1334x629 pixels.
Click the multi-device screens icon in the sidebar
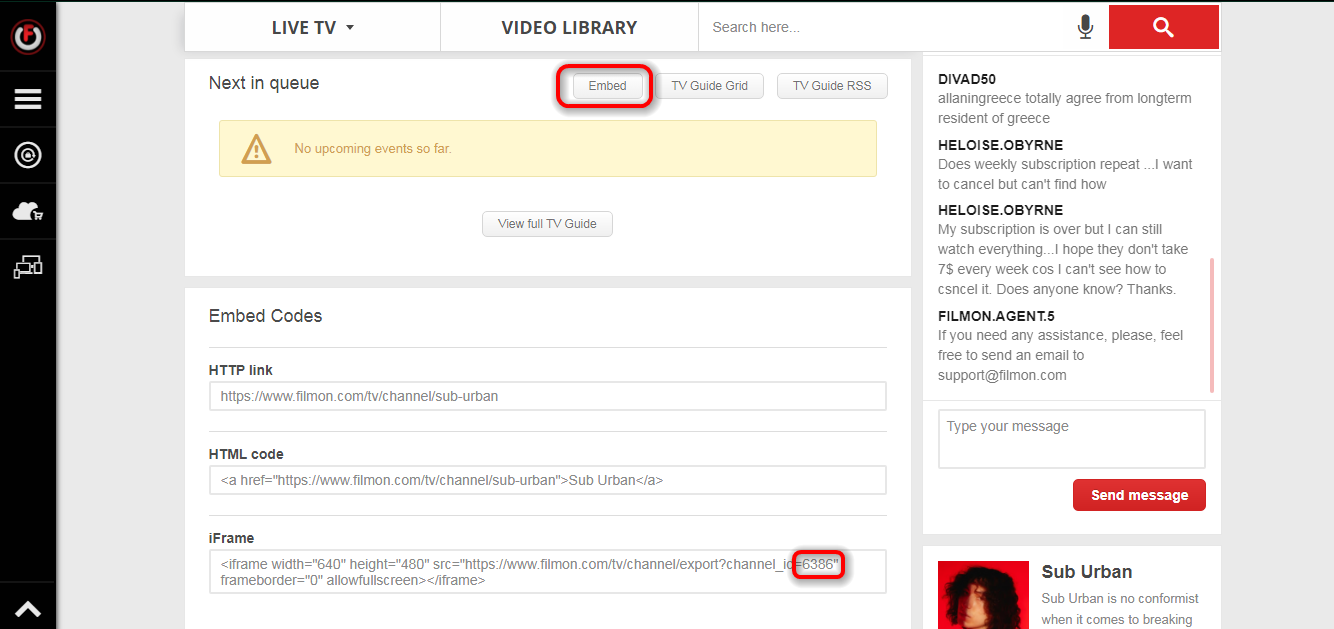click(27, 267)
